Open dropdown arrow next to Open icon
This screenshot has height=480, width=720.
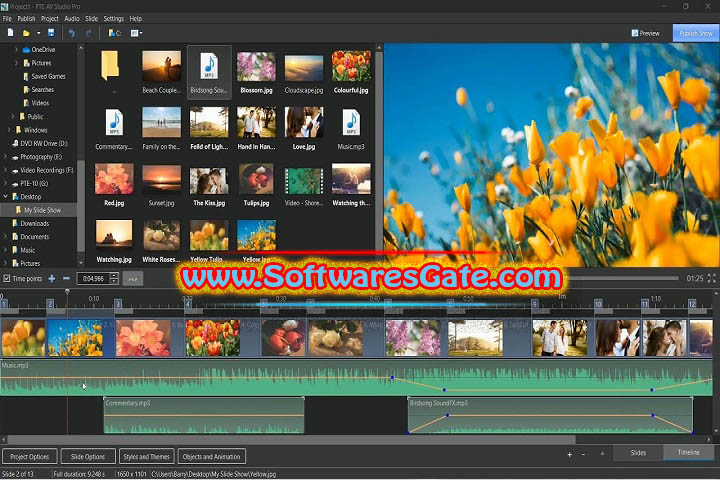click(39, 33)
